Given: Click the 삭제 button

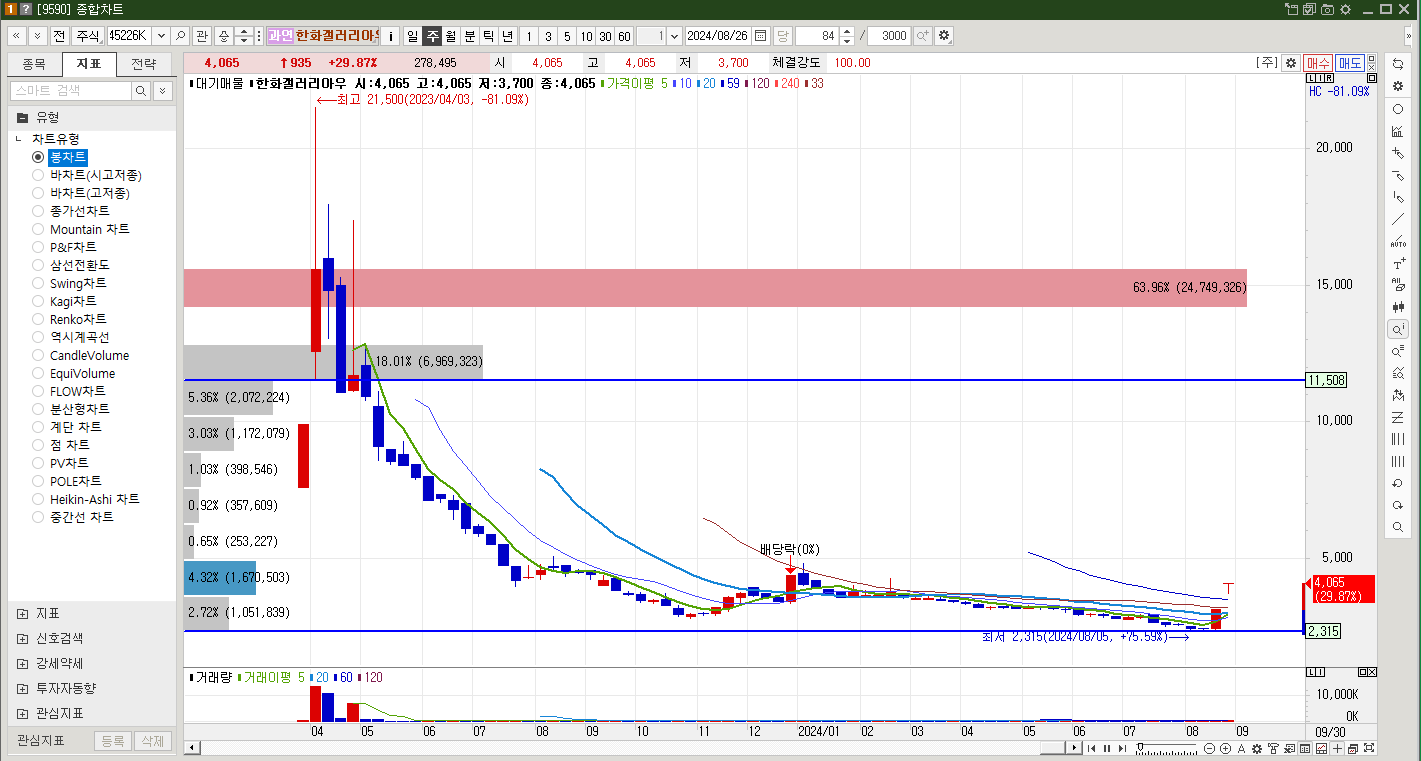Looking at the screenshot, I should click(153, 741).
